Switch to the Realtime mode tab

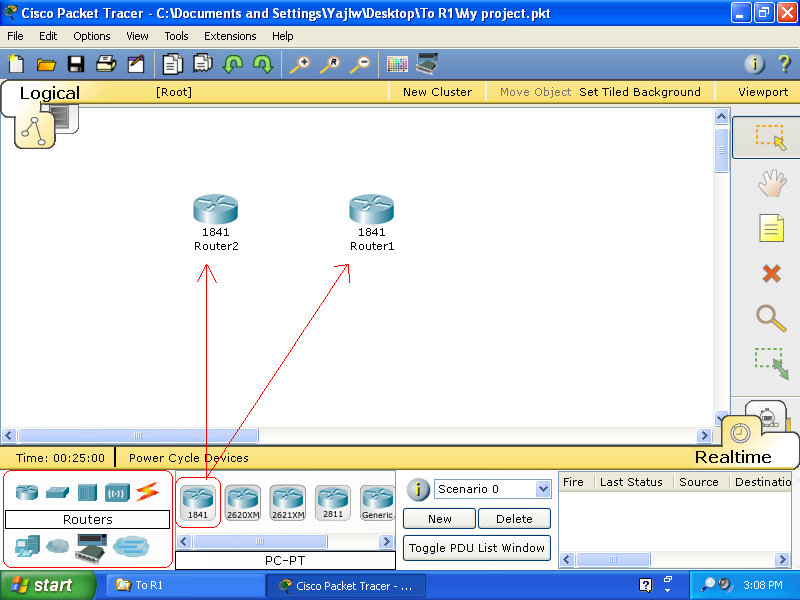[x=733, y=457]
